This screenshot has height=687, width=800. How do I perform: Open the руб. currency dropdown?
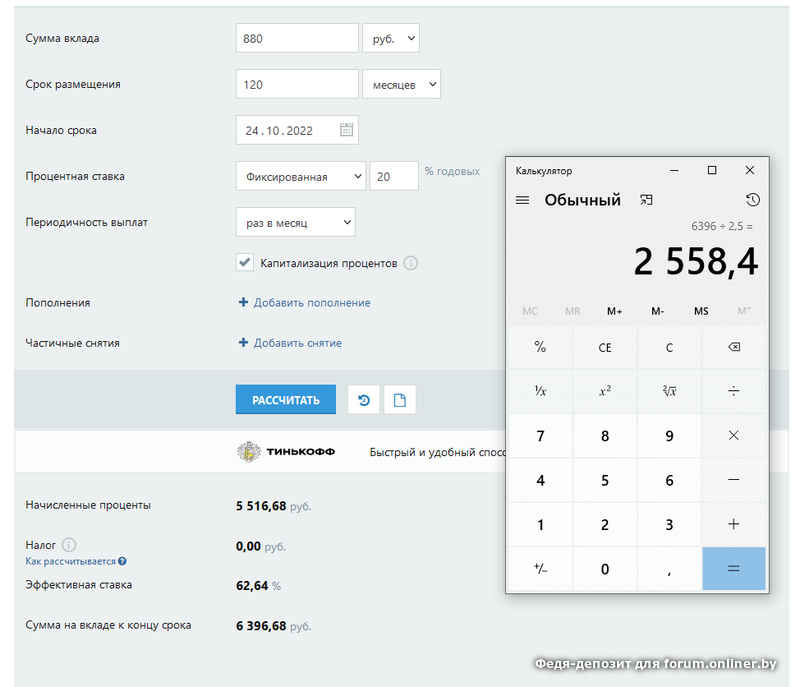pos(391,38)
